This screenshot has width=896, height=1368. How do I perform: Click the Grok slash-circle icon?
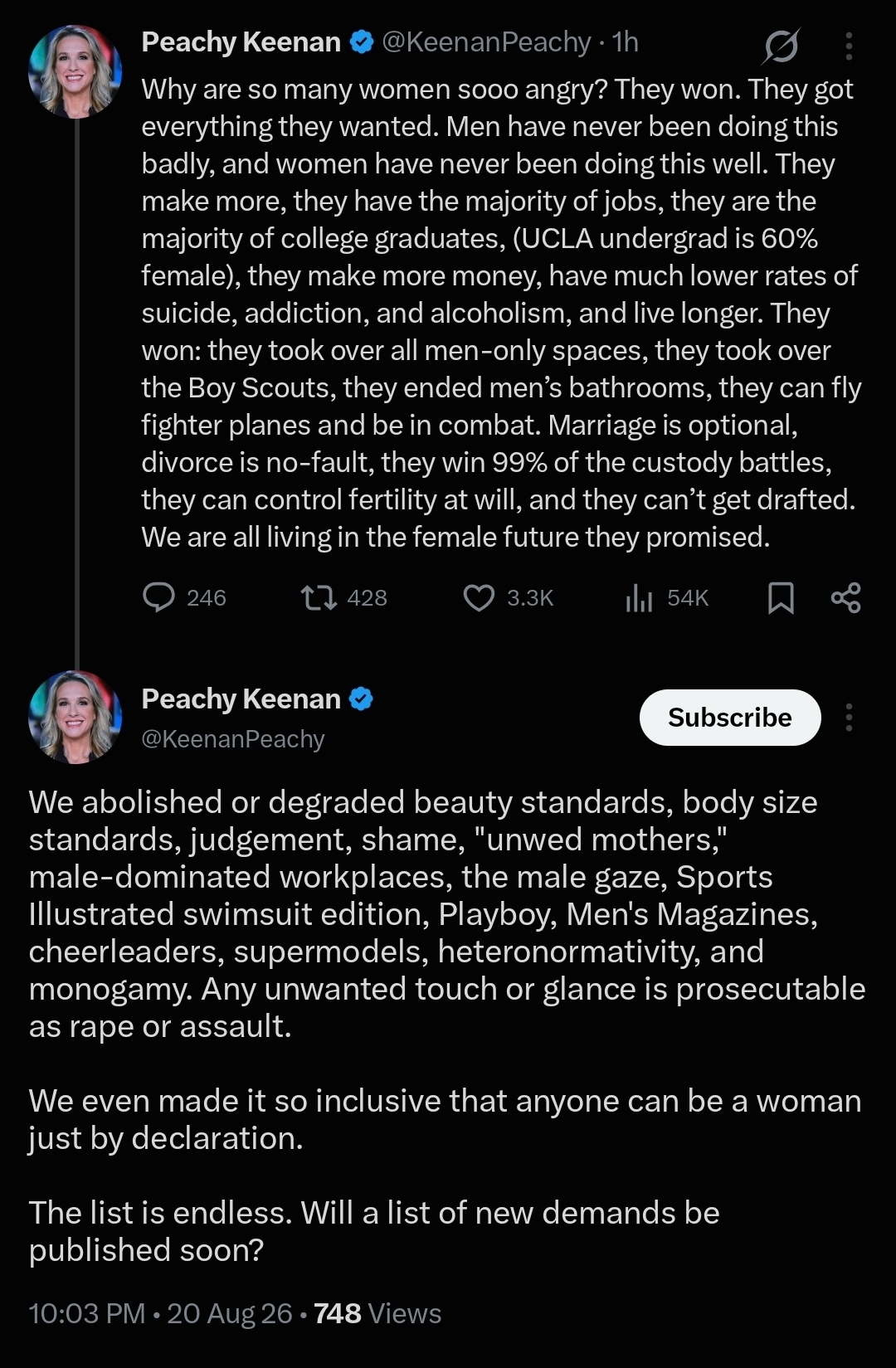click(x=781, y=46)
